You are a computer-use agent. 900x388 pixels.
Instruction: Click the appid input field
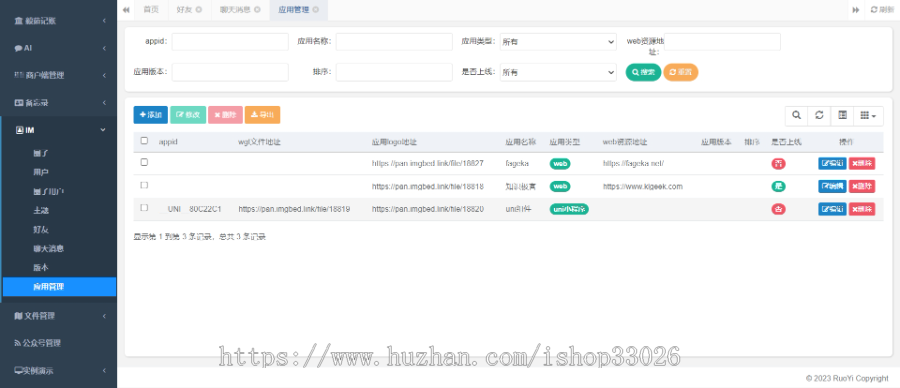[x=230, y=42]
